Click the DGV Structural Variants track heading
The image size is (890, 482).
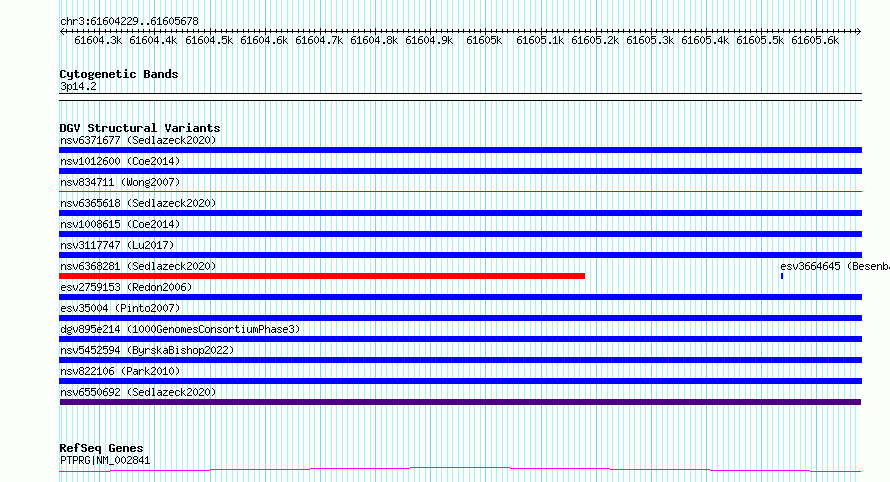coord(140,128)
